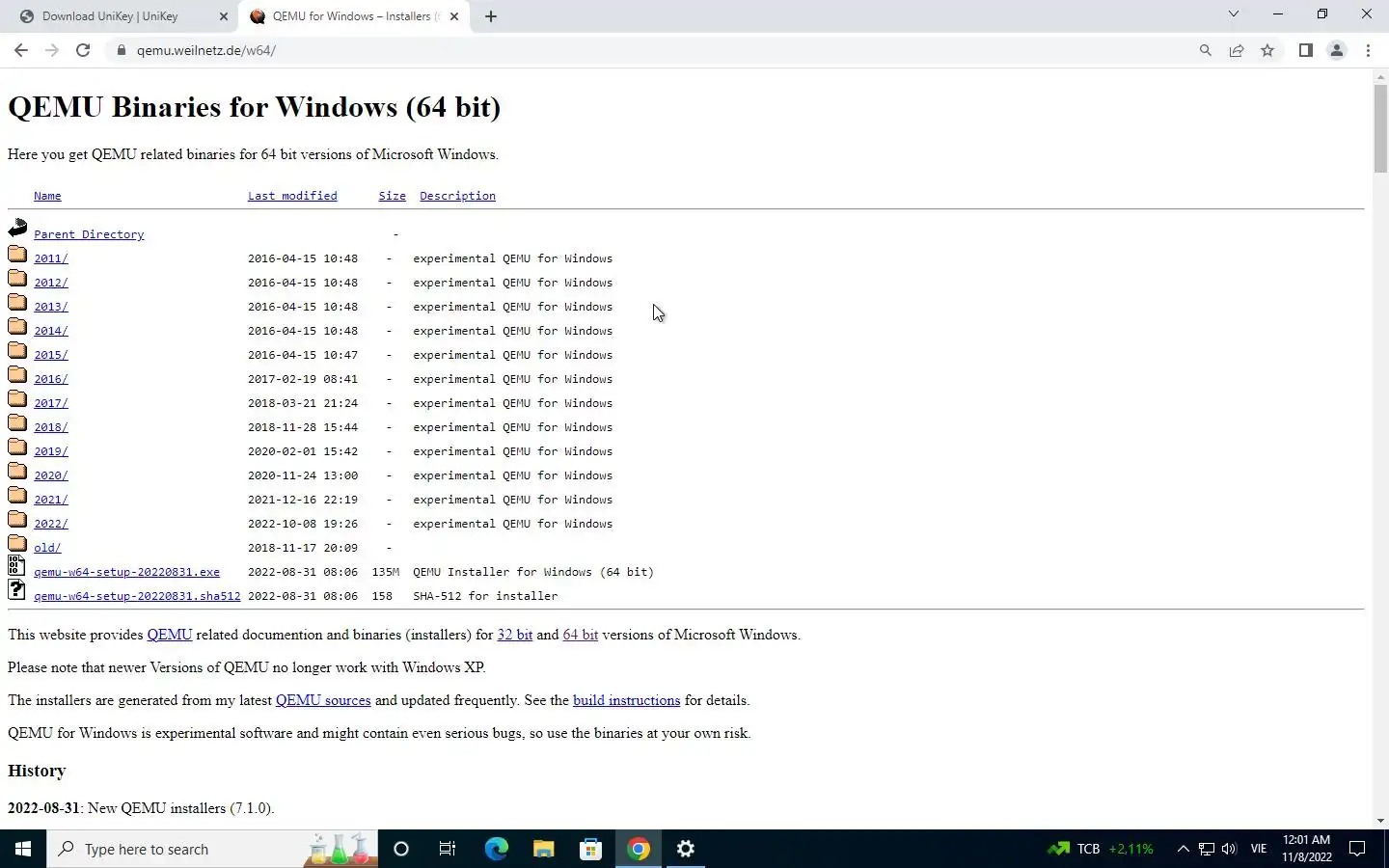Open qemu-w64-setup-20220831.sha512 link
This screenshot has width=1389, height=868.
coord(137,596)
